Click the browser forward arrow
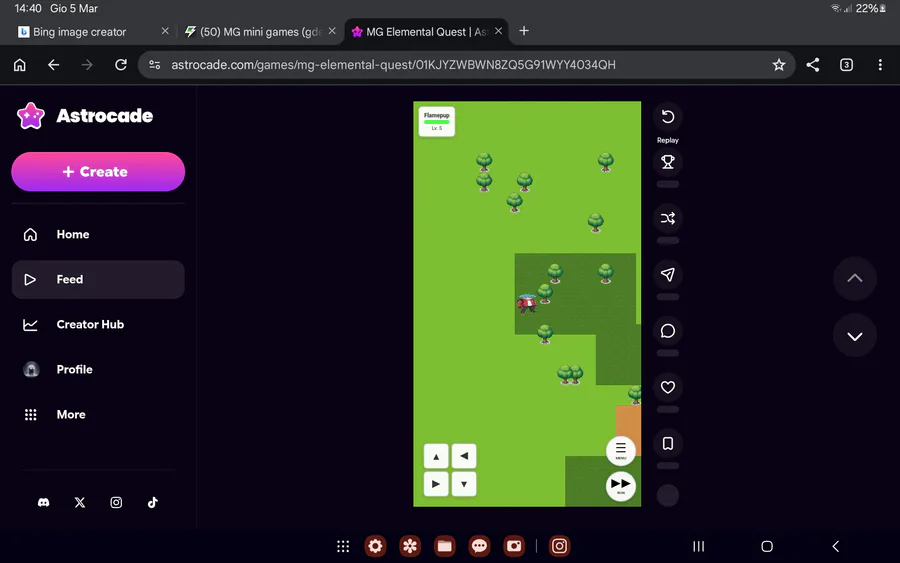This screenshot has height=563, width=900. pos(87,65)
